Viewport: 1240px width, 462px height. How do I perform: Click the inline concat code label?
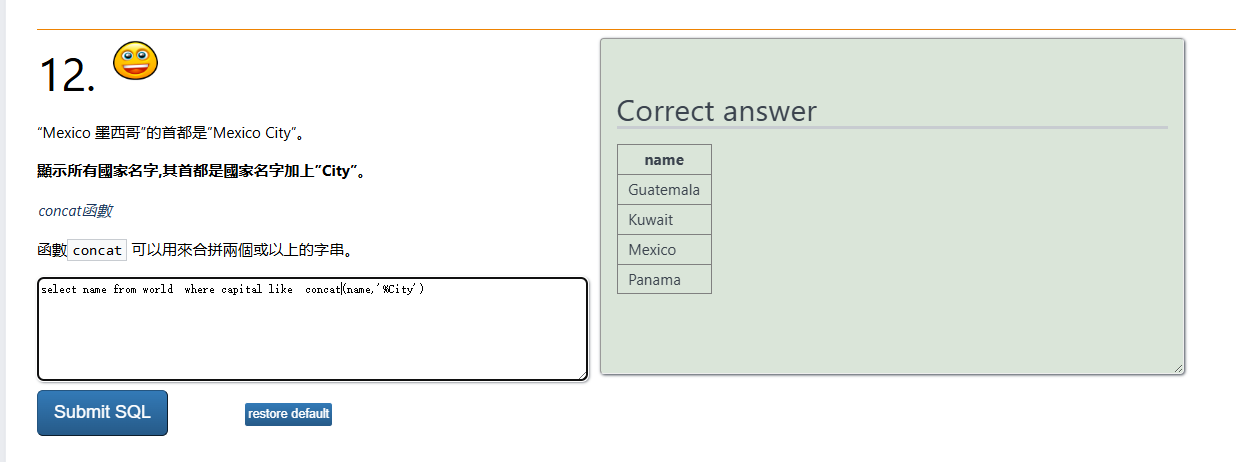97,250
